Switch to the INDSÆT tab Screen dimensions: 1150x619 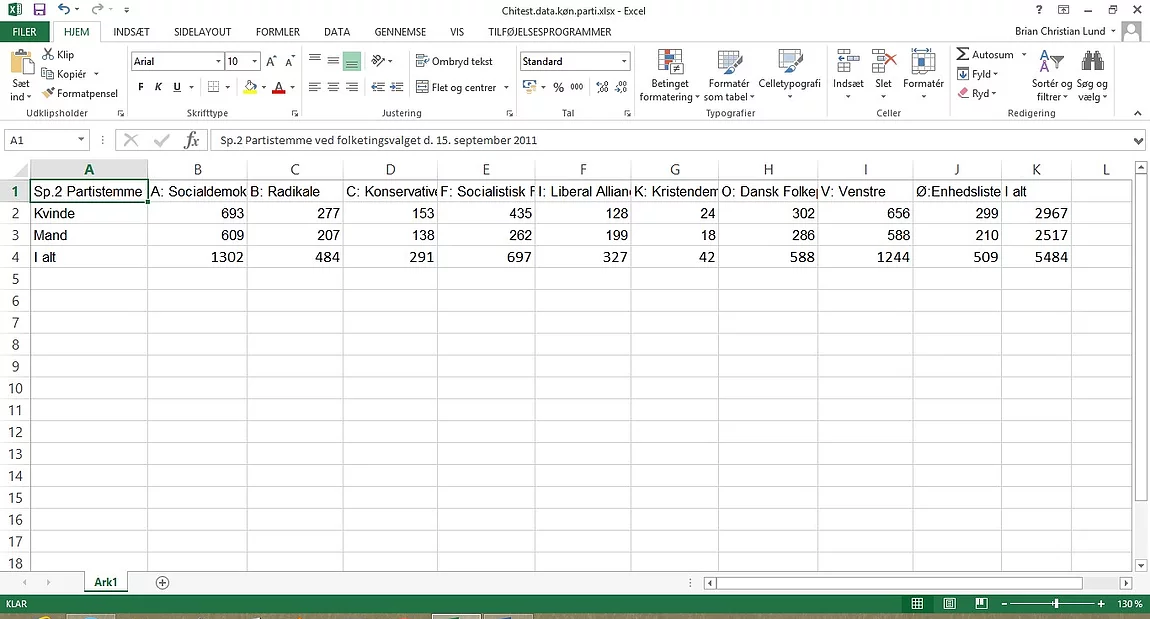[x=131, y=32]
